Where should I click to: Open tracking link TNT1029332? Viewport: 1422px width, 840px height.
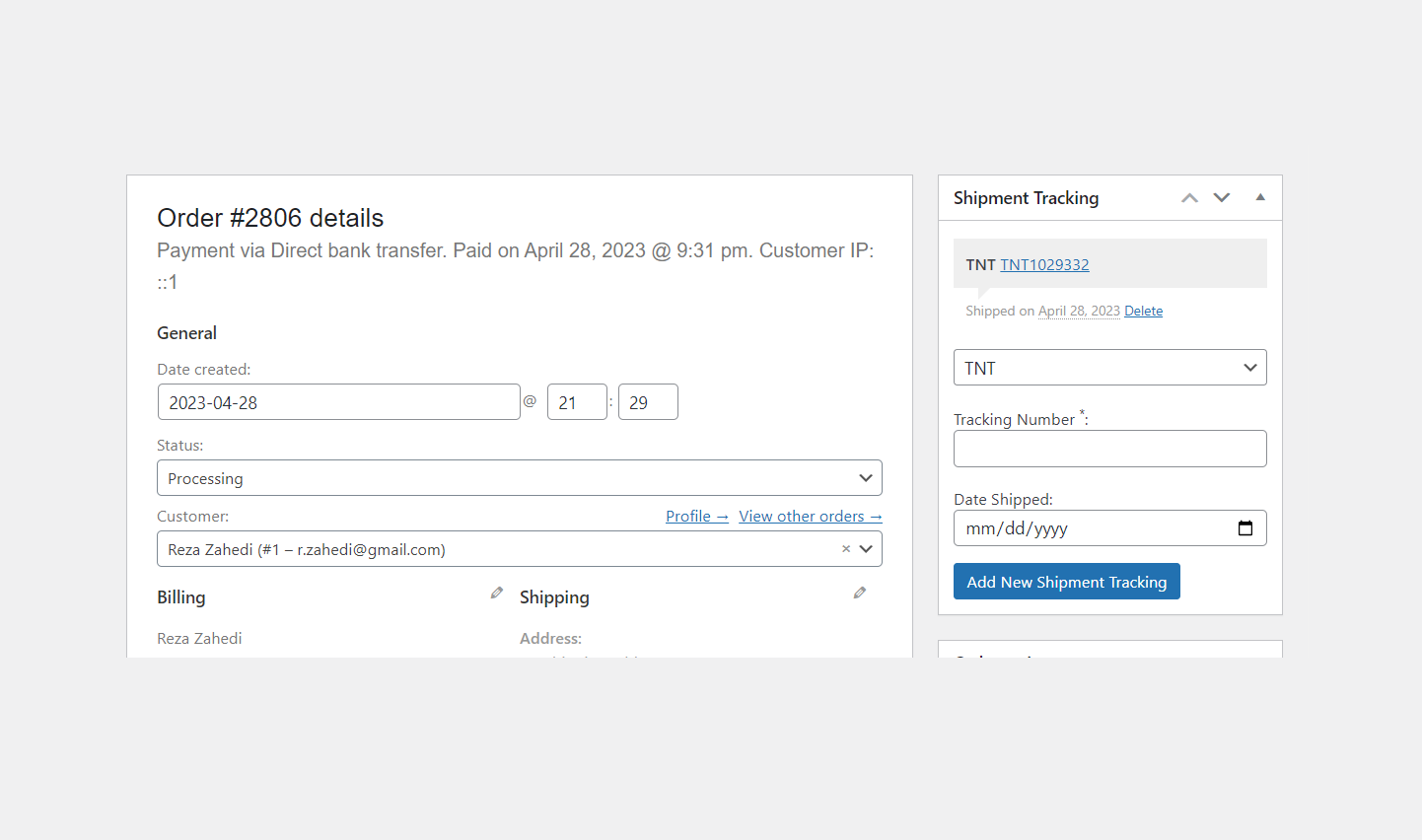pos(1044,264)
